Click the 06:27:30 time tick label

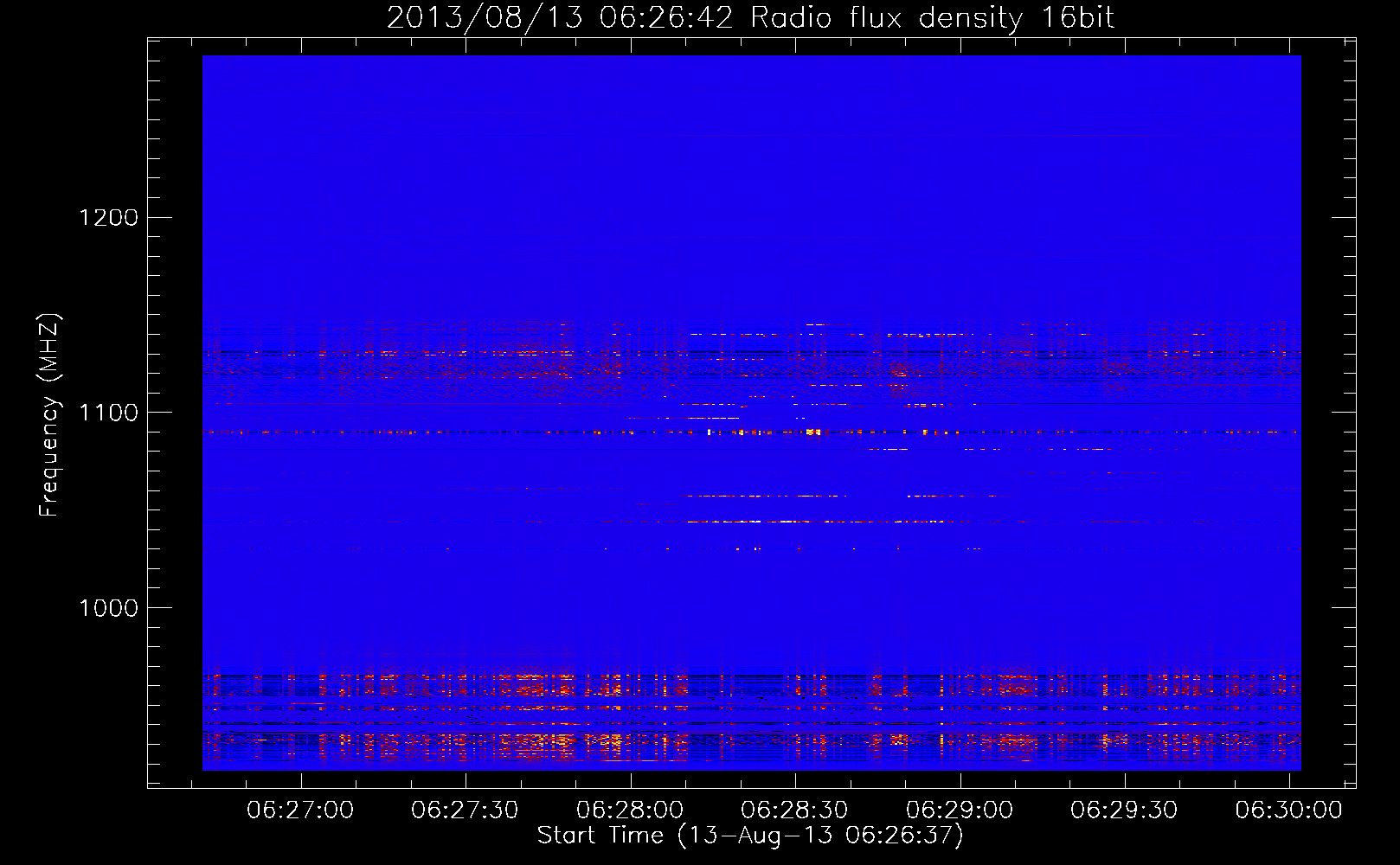[465, 811]
